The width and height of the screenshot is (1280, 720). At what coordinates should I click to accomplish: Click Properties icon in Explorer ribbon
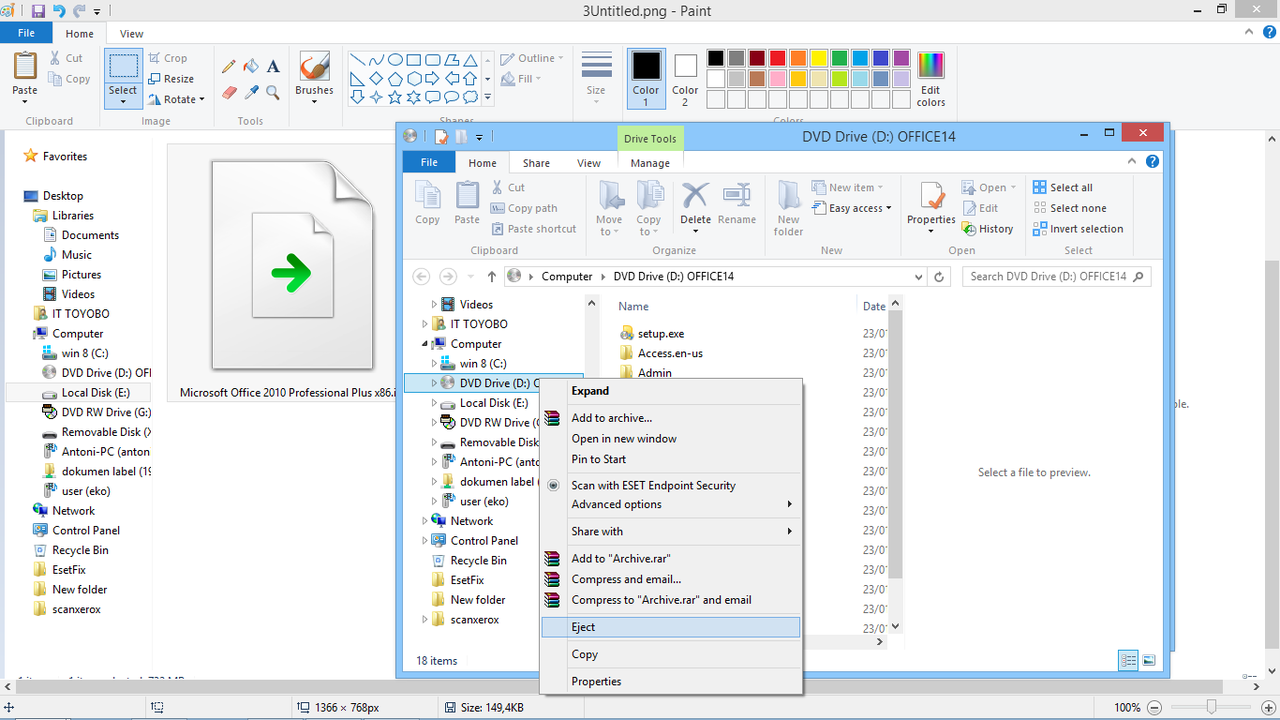[931, 196]
